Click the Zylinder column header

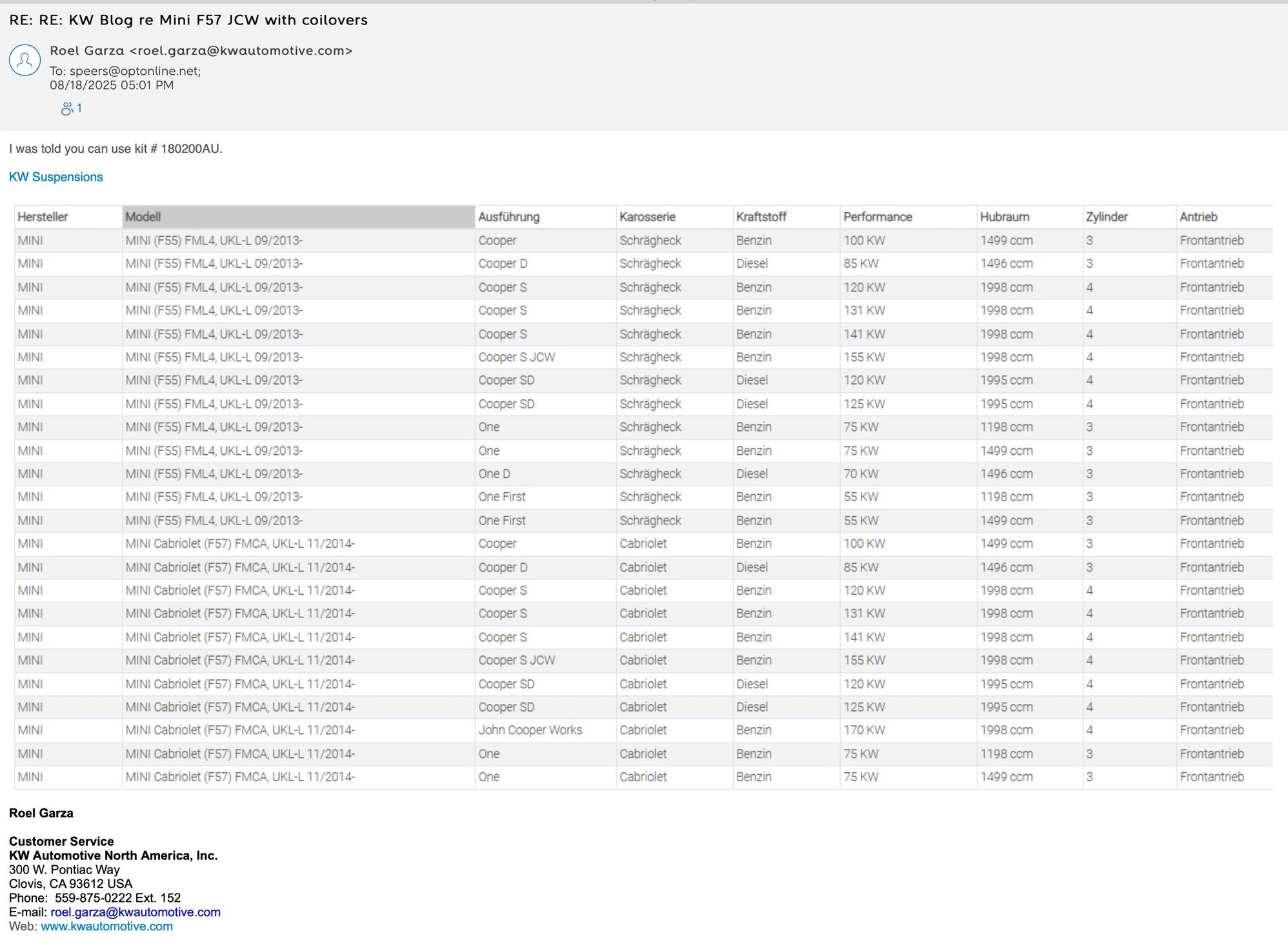[x=1107, y=217]
